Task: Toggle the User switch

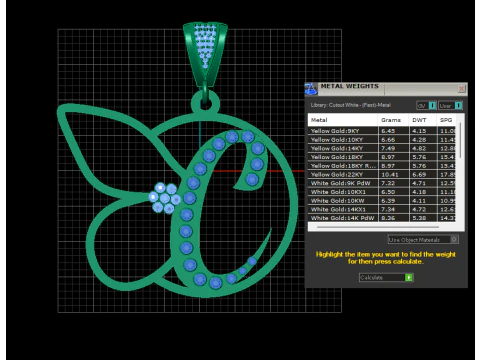Action: pos(450,106)
